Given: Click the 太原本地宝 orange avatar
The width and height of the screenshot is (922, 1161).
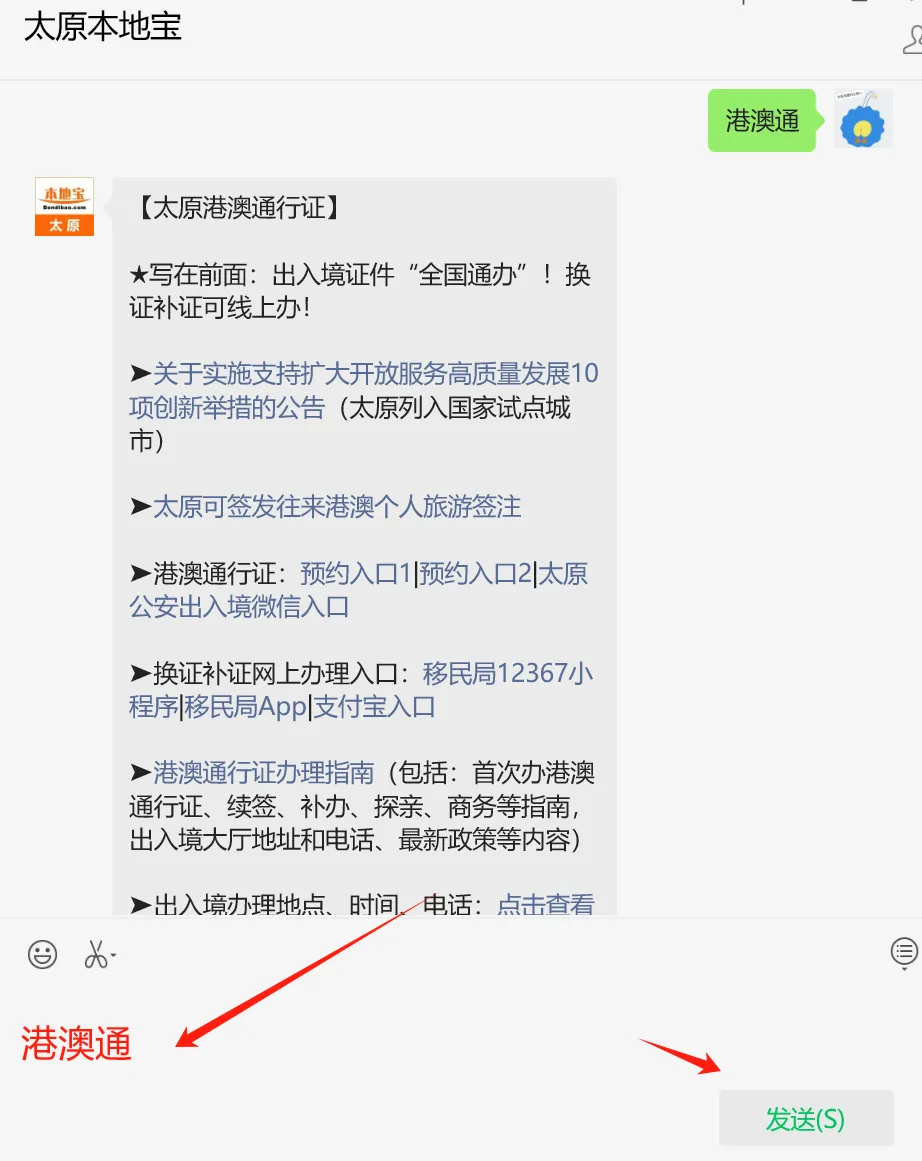Looking at the screenshot, I should pos(64,207).
